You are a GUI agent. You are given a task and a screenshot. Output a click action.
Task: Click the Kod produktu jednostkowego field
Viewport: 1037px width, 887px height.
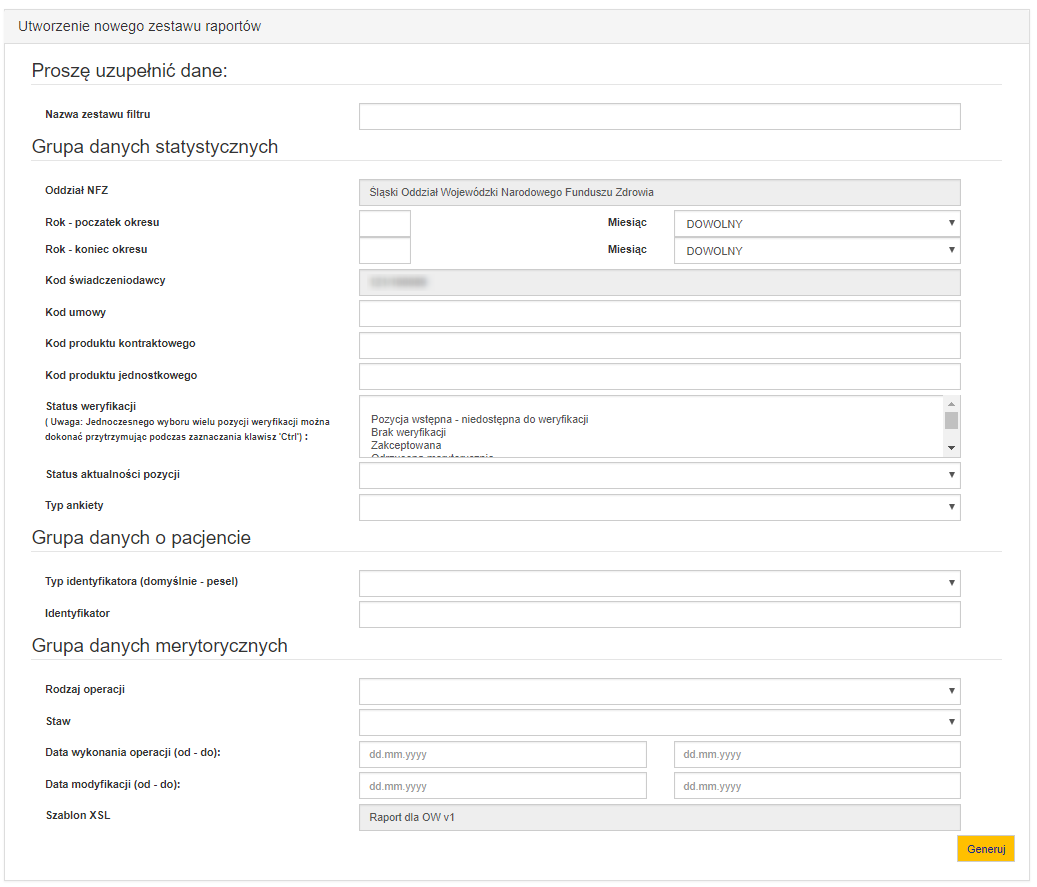click(659, 377)
